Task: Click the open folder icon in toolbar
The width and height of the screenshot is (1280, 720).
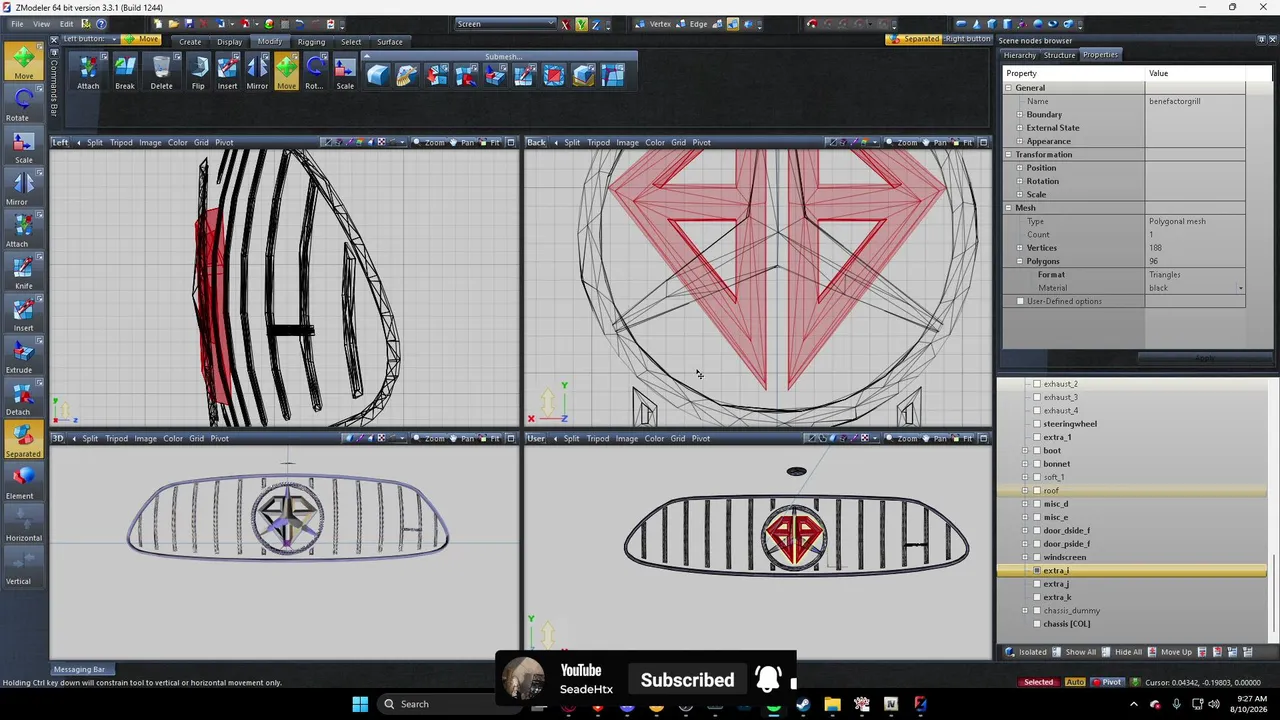Action: click(x=173, y=24)
